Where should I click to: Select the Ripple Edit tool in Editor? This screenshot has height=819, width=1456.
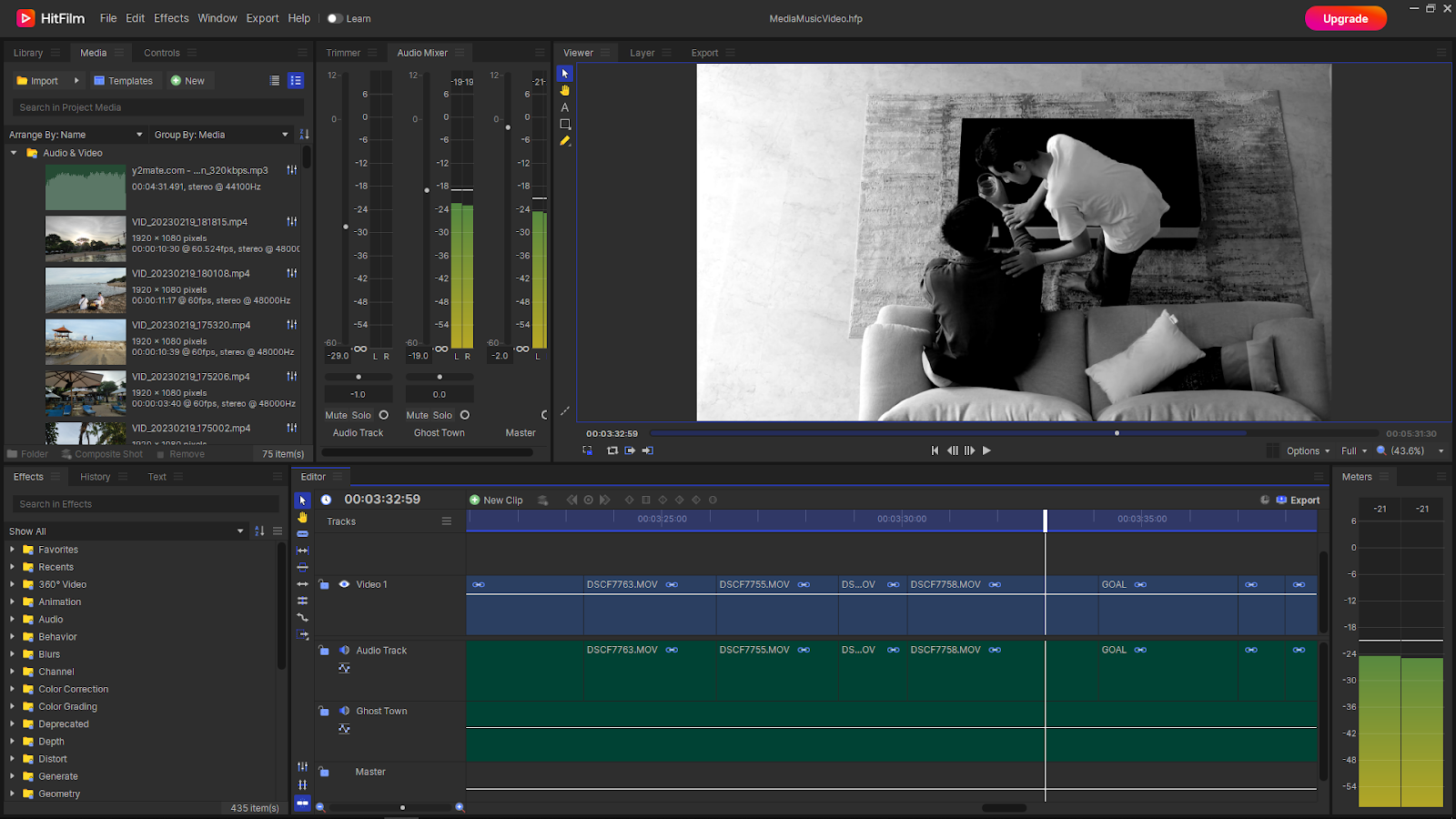tap(303, 584)
